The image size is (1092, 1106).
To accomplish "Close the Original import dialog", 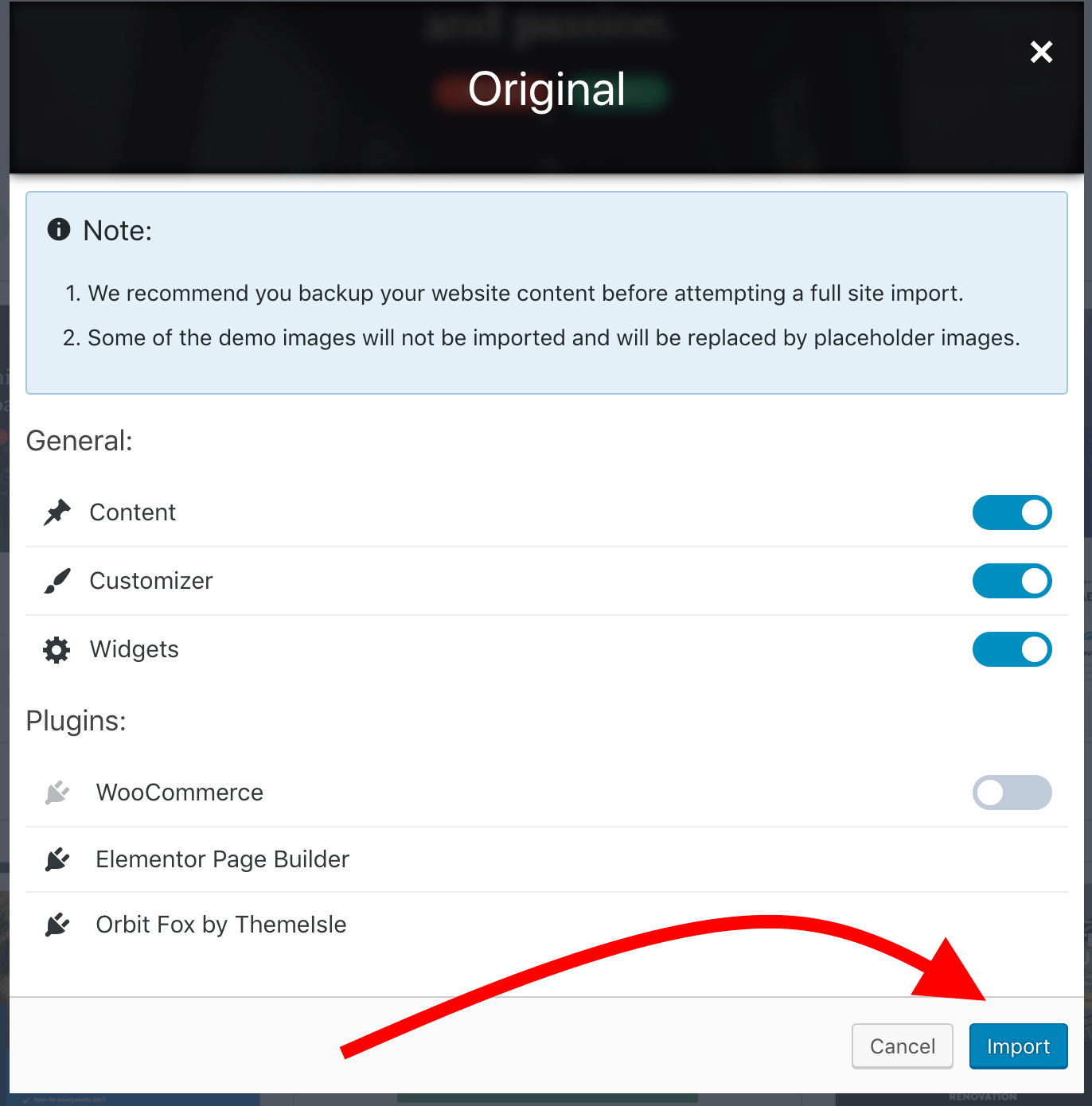I will (1041, 53).
